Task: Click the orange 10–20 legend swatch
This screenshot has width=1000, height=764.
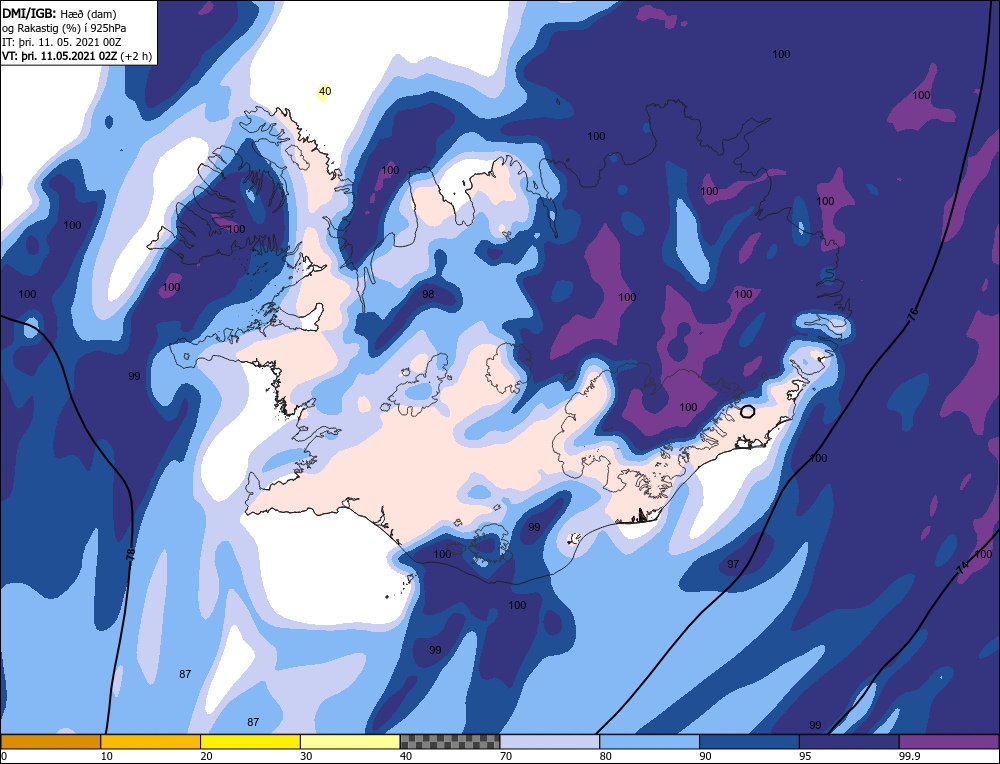Action: click(x=151, y=742)
